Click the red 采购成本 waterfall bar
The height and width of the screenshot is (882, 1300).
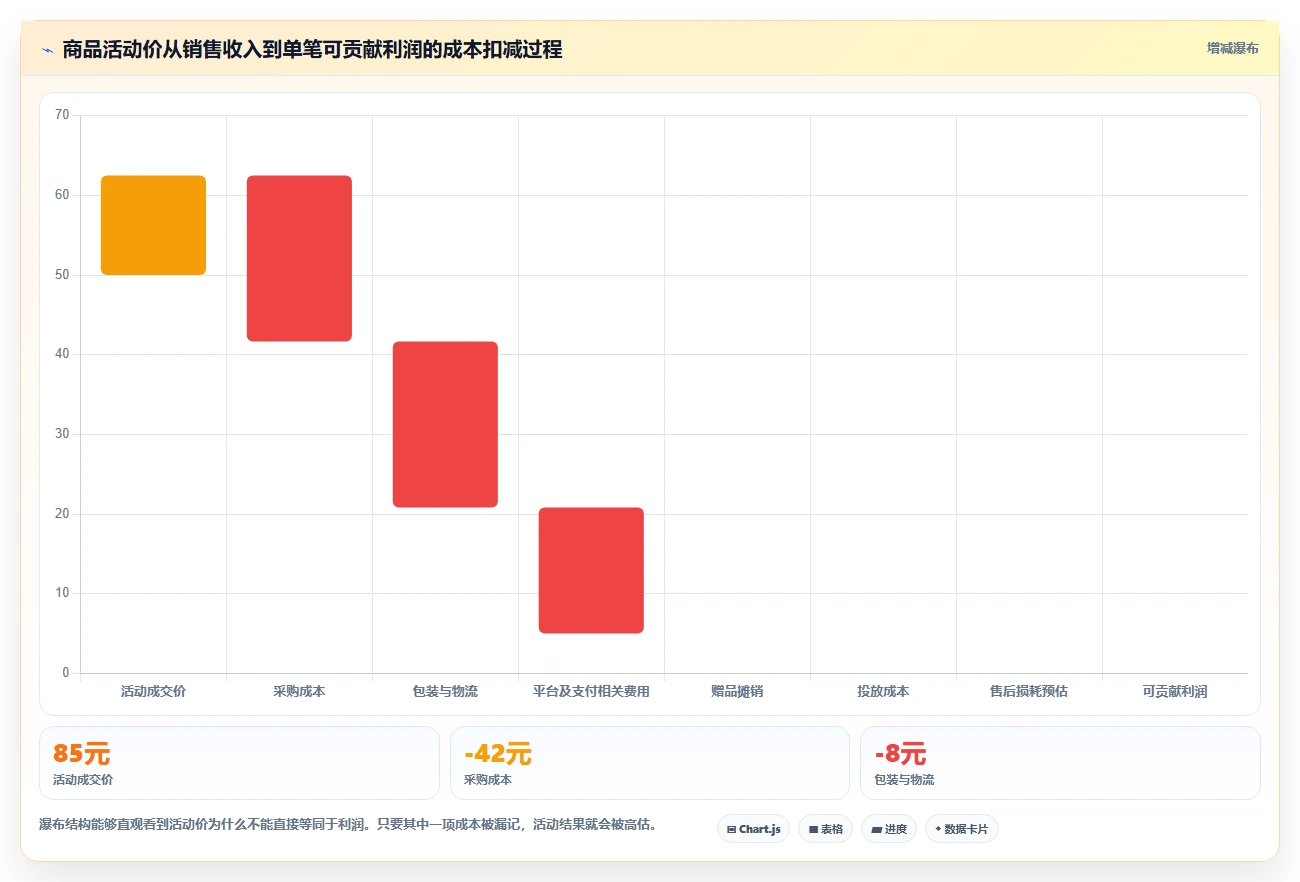click(299, 258)
